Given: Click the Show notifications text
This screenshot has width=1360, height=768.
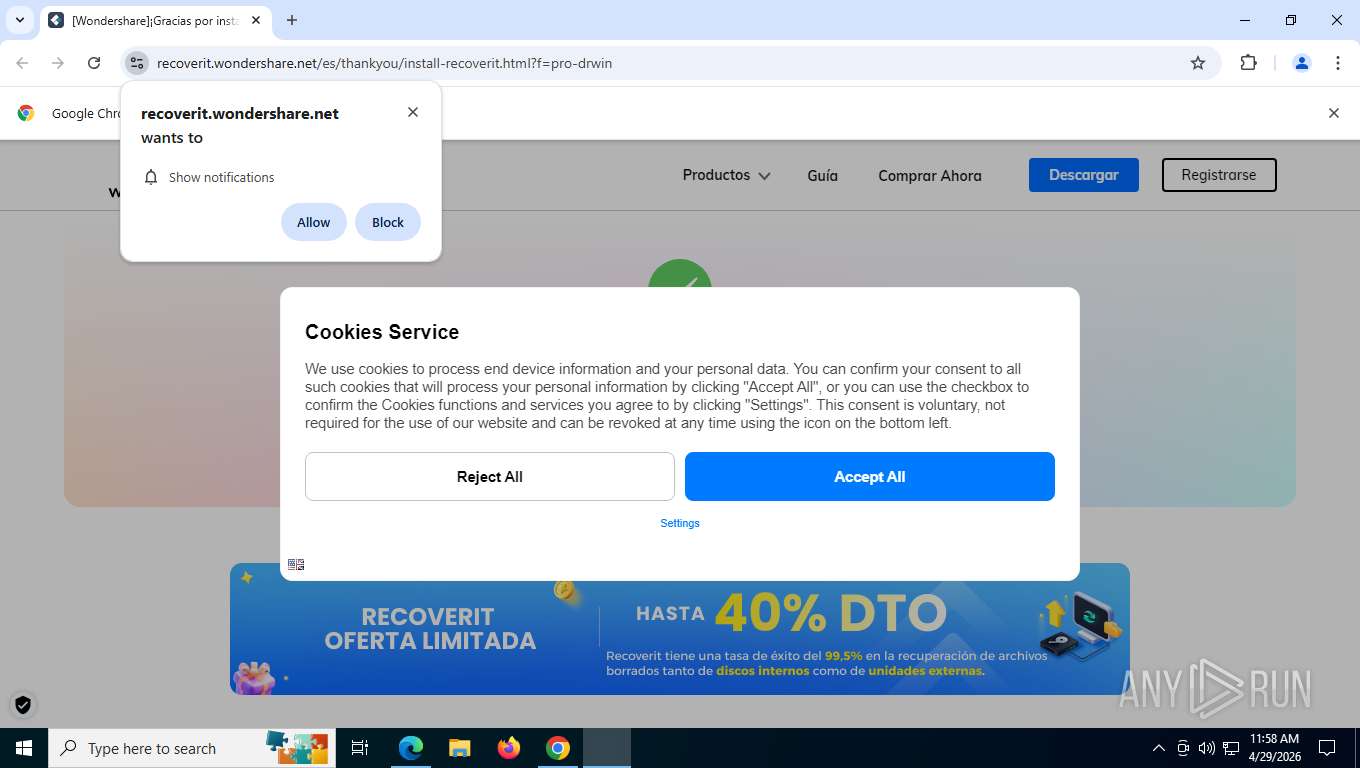Looking at the screenshot, I should pos(221,177).
